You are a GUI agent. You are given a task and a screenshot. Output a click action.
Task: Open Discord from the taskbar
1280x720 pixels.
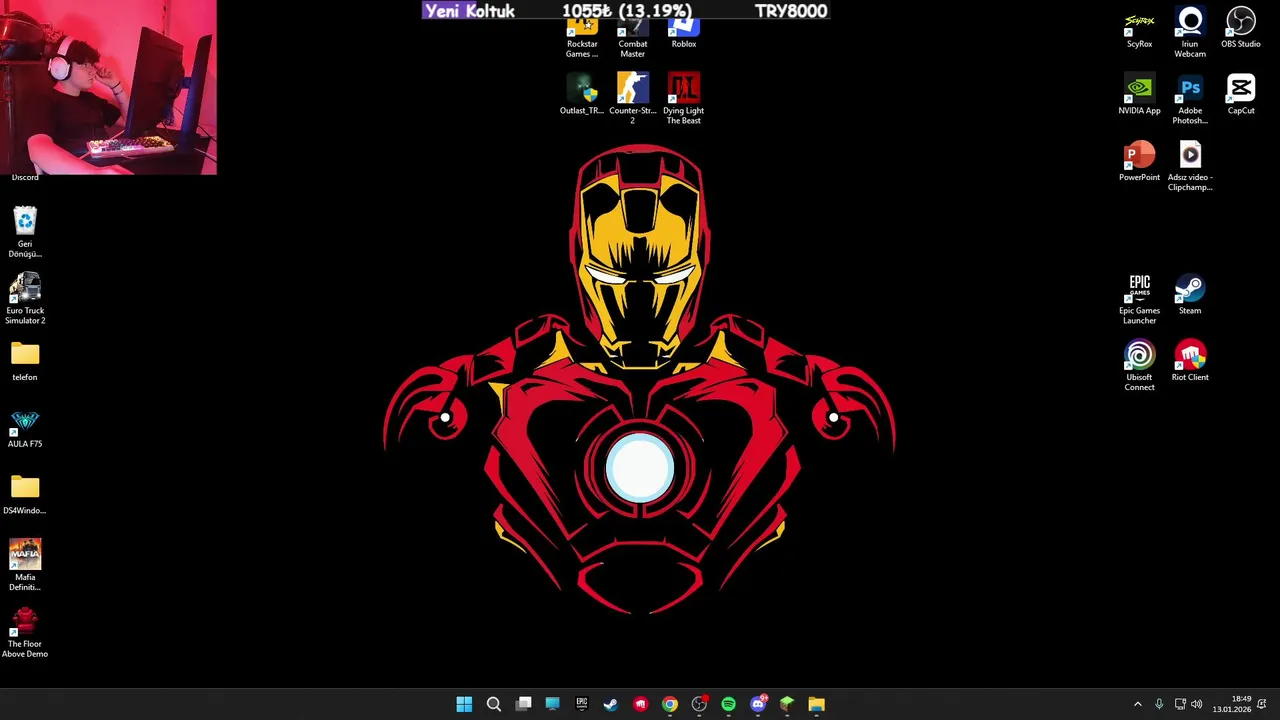coord(758,704)
